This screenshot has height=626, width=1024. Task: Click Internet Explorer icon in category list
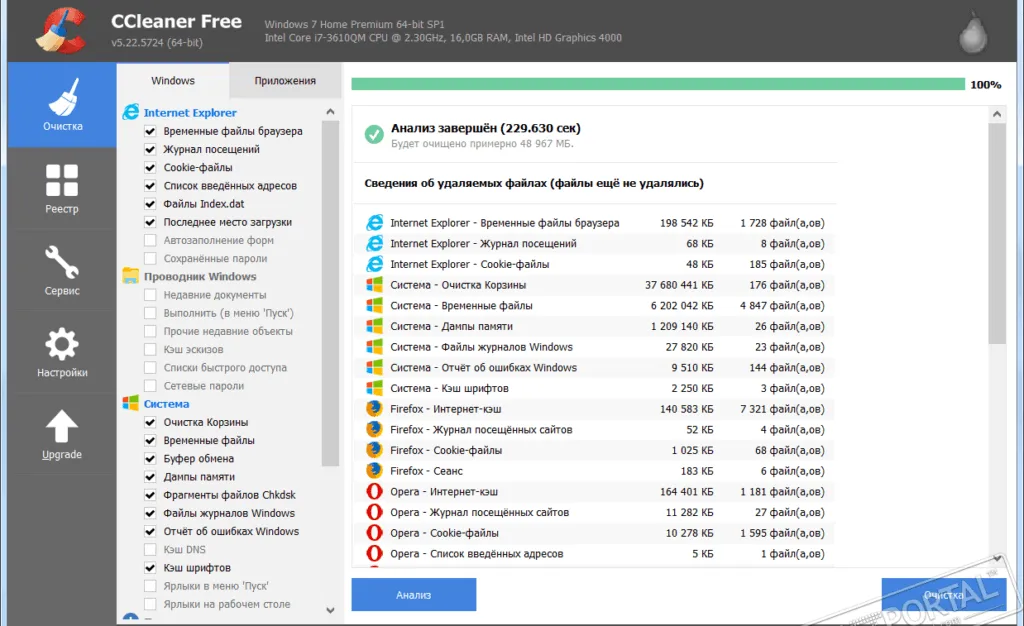click(131, 112)
